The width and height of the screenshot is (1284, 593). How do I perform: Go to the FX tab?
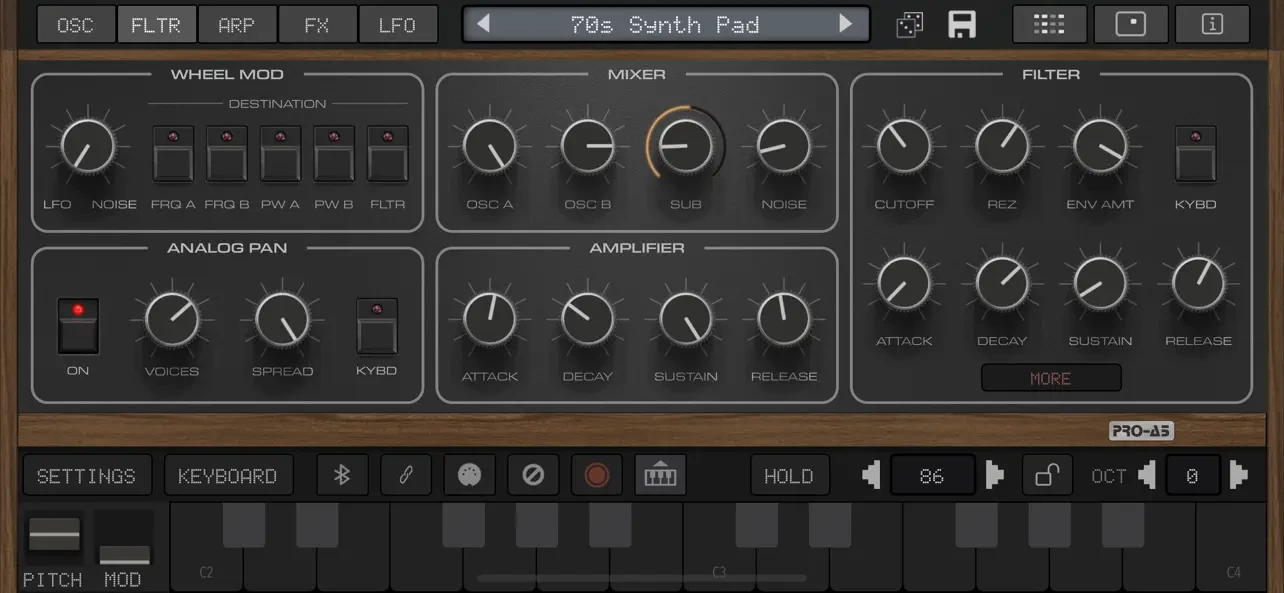(x=317, y=25)
